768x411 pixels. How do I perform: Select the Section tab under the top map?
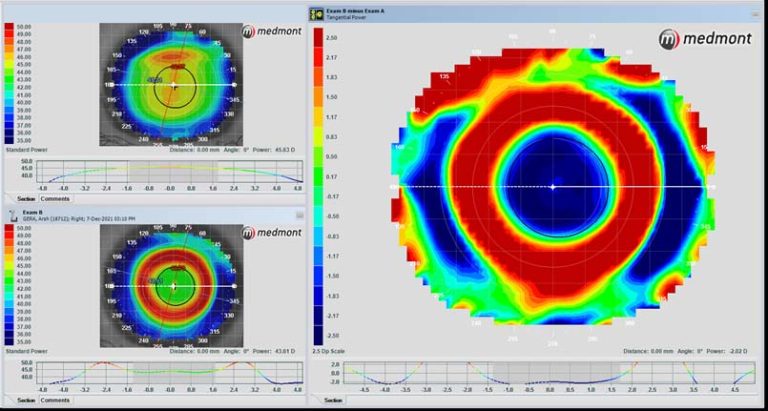click(x=26, y=198)
